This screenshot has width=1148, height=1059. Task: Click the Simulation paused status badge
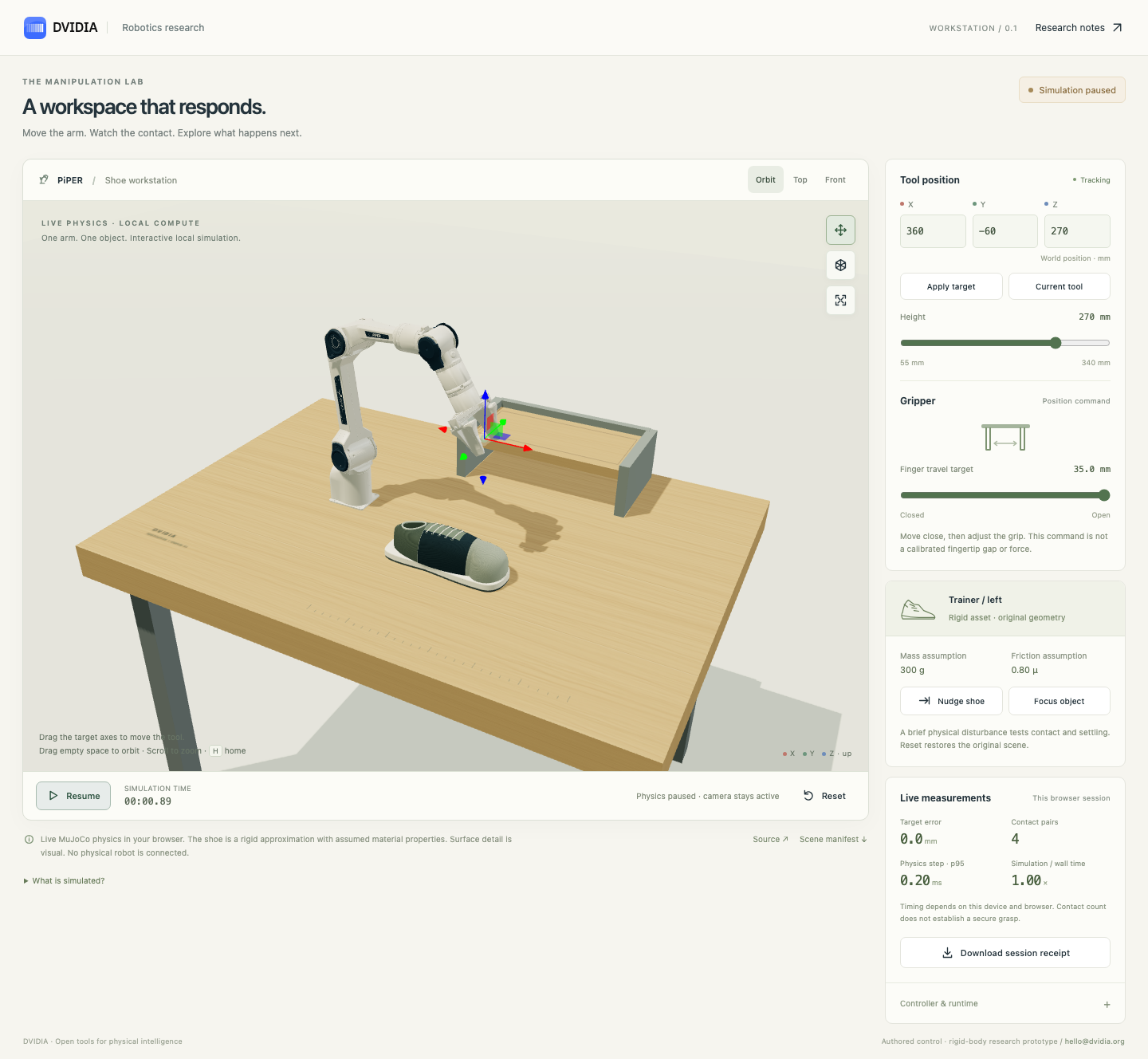(x=1072, y=90)
